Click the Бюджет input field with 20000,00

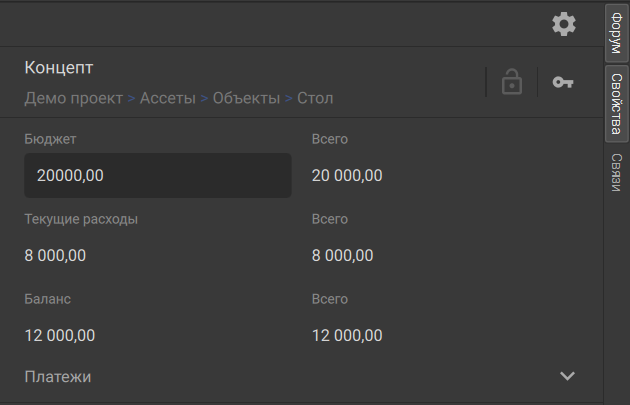click(158, 175)
